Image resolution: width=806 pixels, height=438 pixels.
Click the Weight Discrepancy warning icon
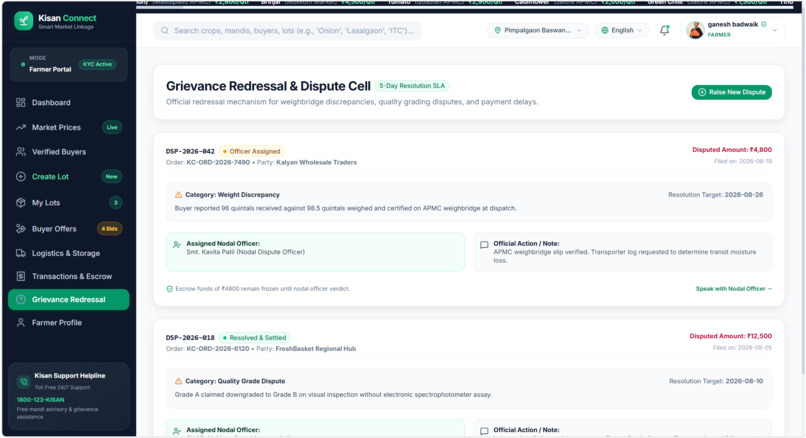(x=178, y=195)
